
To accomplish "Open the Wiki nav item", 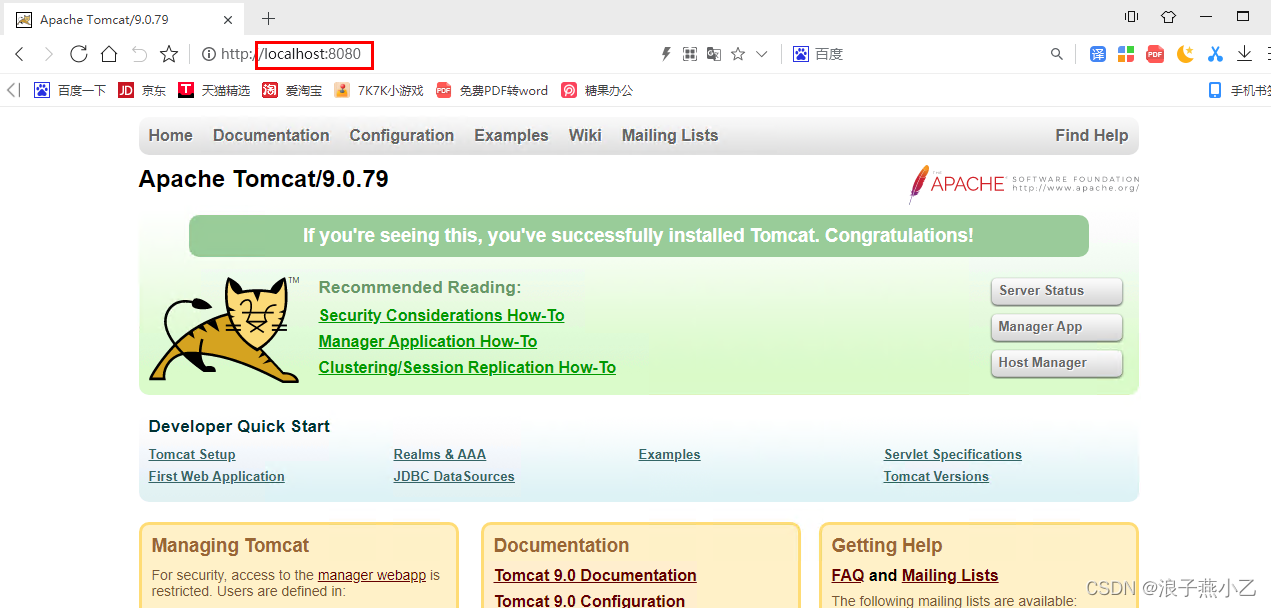I will 585,135.
